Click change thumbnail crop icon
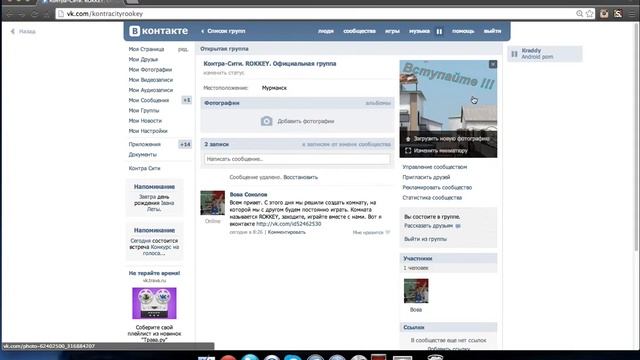This screenshot has height=360, width=640. tap(408, 151)
